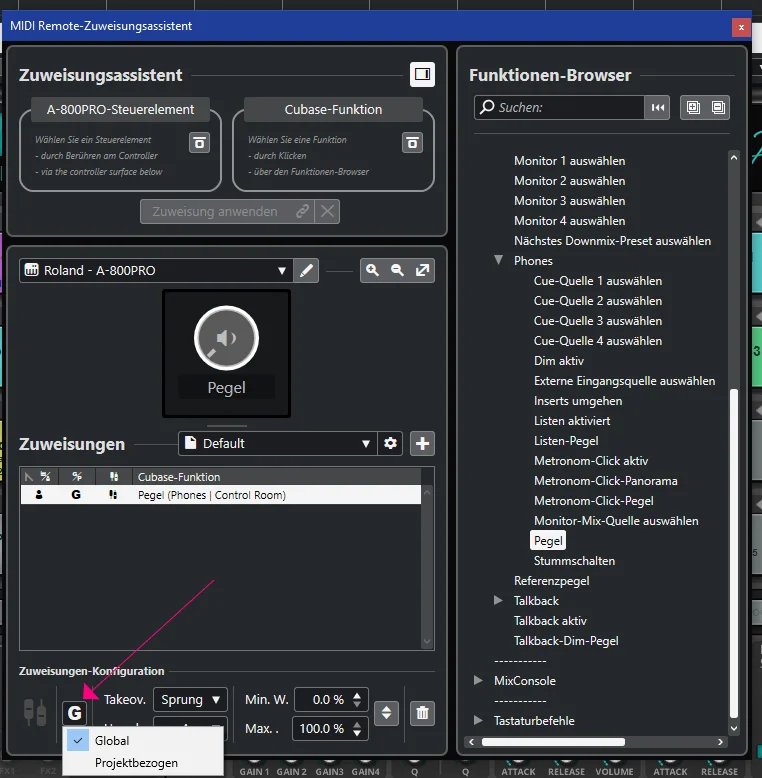Collapse the Phones tree node
This screenshot has height=778, width=762.
point(499,260)
